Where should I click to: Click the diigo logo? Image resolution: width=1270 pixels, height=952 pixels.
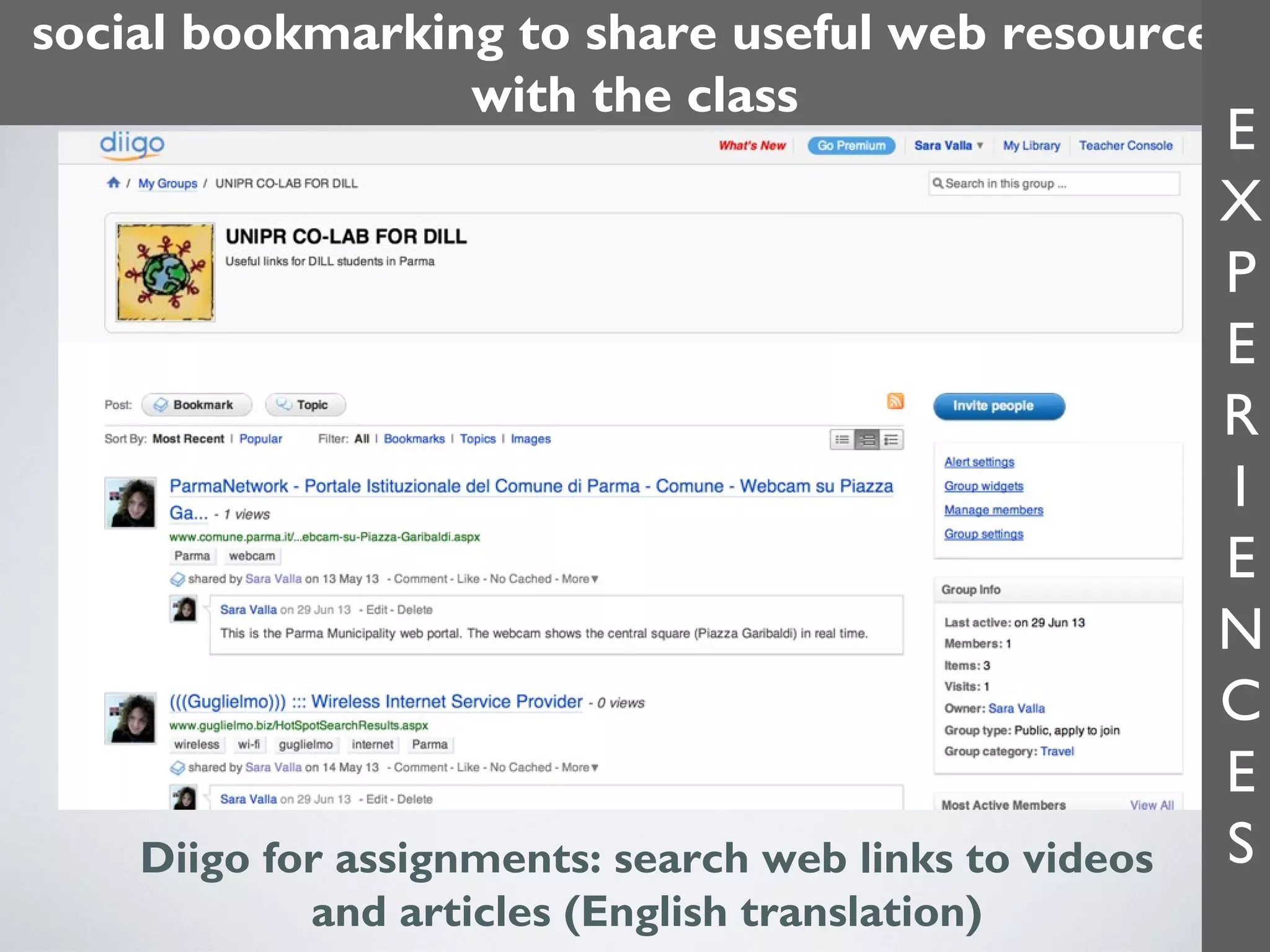pos(132,145)
